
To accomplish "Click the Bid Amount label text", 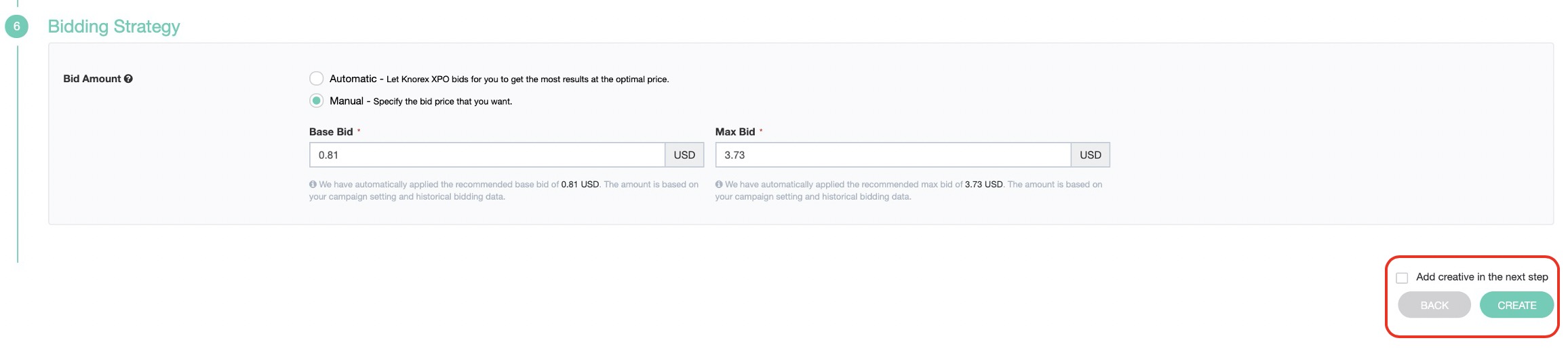I will (92, 79).
